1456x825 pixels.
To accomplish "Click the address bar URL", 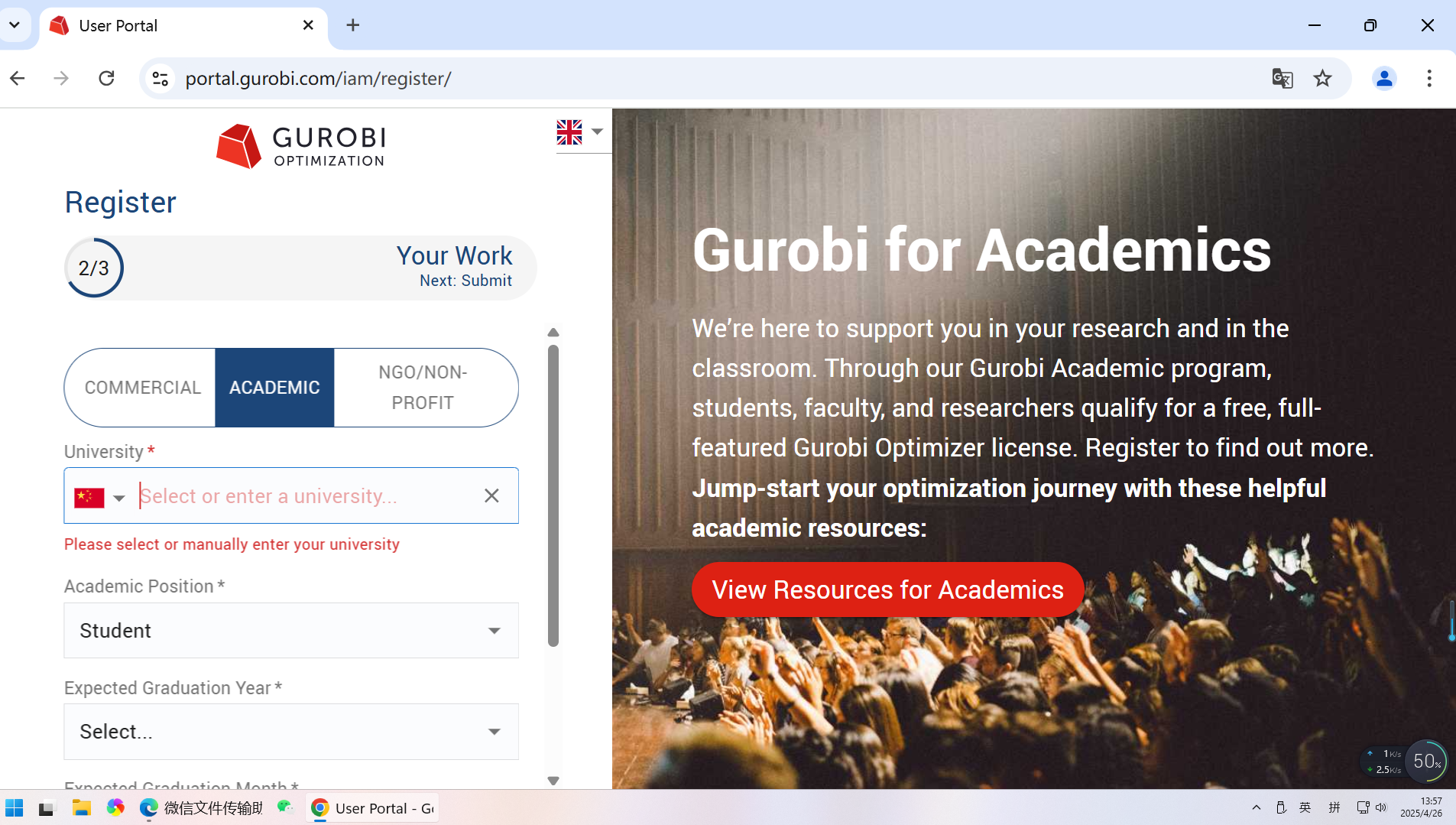I will coord(318,78).
